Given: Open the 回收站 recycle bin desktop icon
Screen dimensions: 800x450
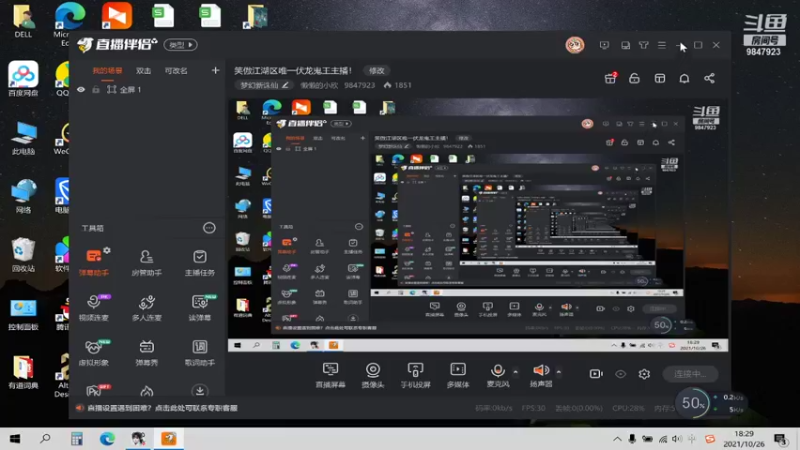Looking at the screenshot, I should click(23, 254).
